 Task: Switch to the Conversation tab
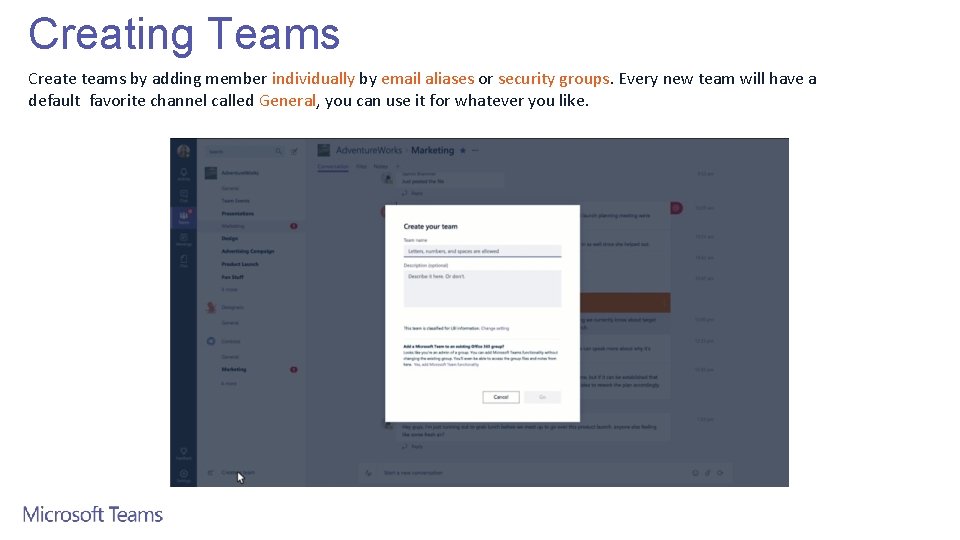click(x=332, y=167)
